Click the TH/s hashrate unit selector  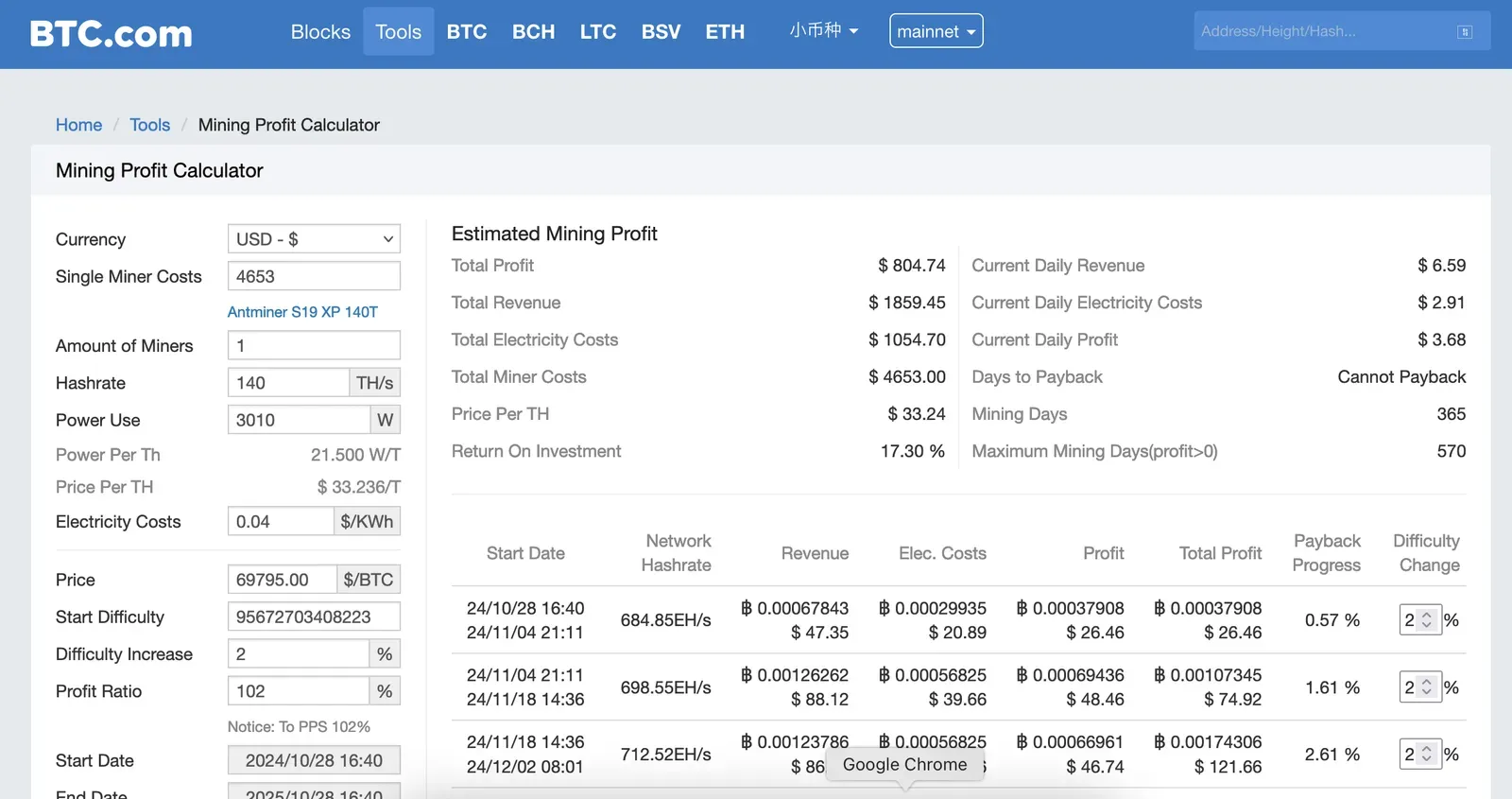[x=375, y=383]
